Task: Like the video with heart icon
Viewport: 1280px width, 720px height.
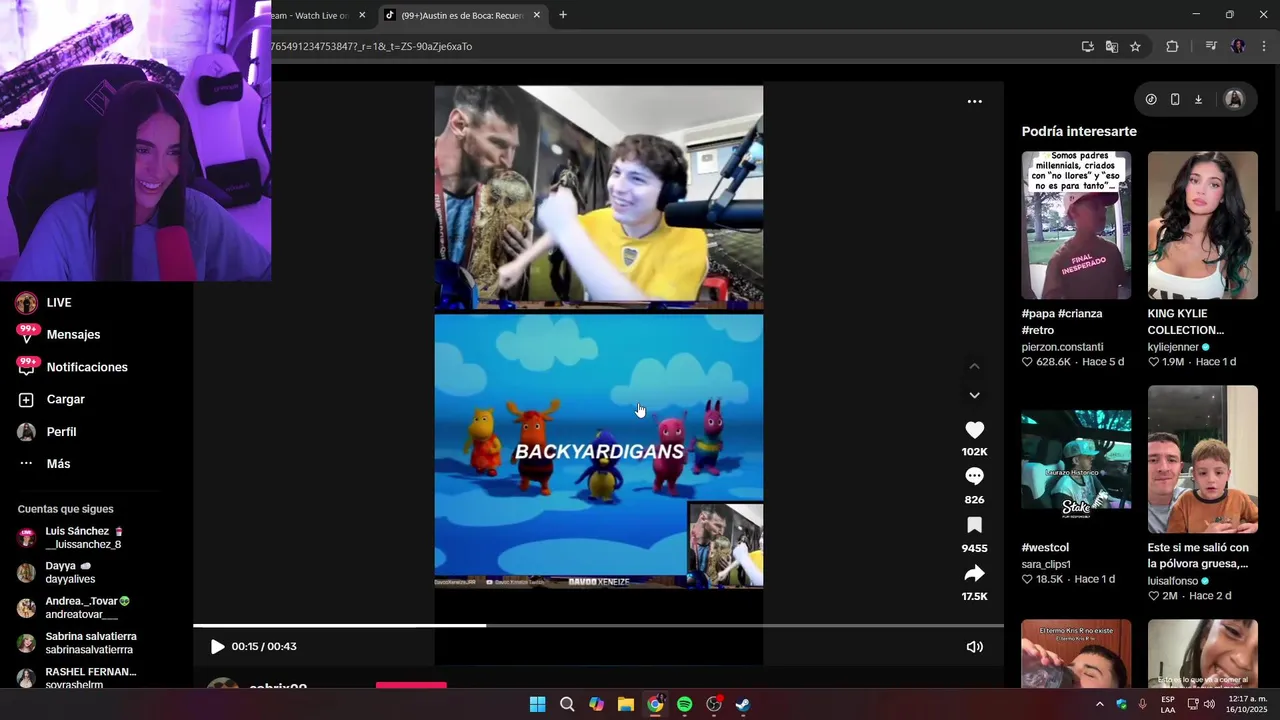Action: [974, 430]
